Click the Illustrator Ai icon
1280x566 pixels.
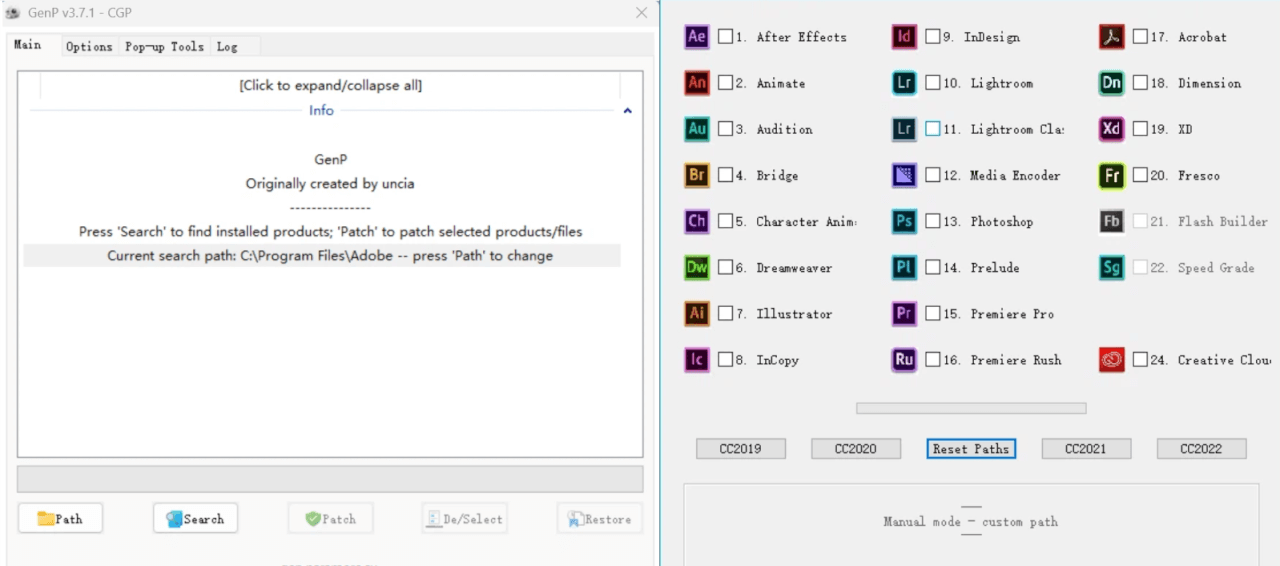697,313
